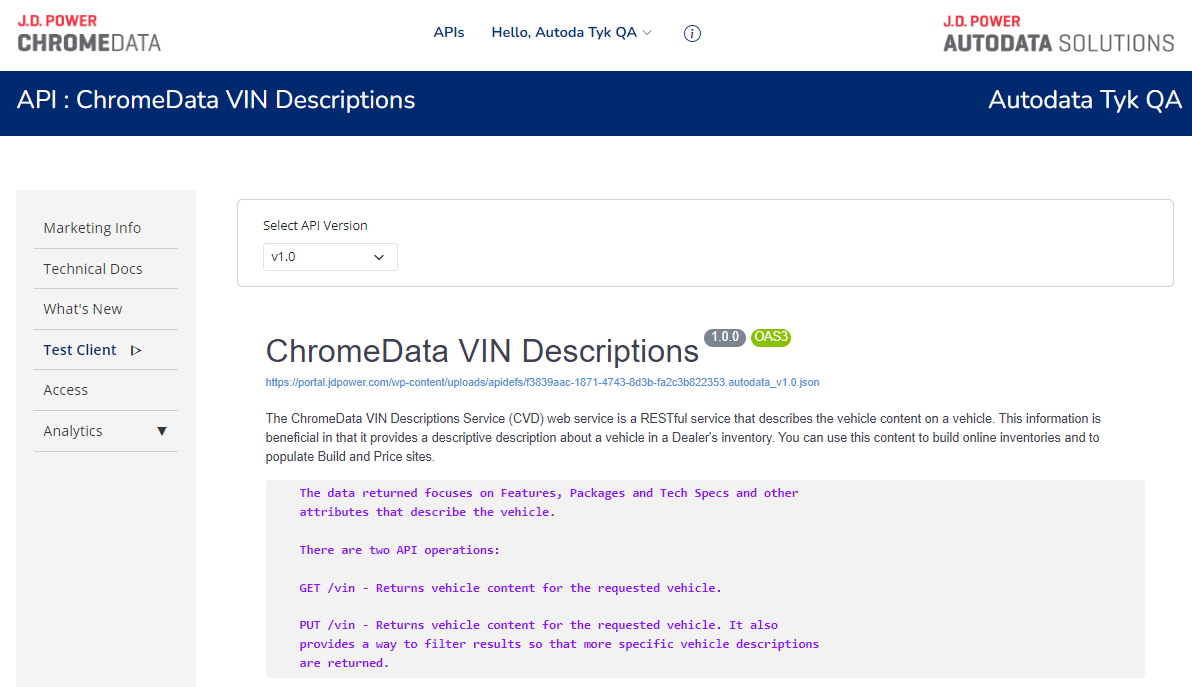This screenshot has height=687, width=1192.
Task: Click the J.D. Power ChromeData logo
Action: (x=89, y=34)
